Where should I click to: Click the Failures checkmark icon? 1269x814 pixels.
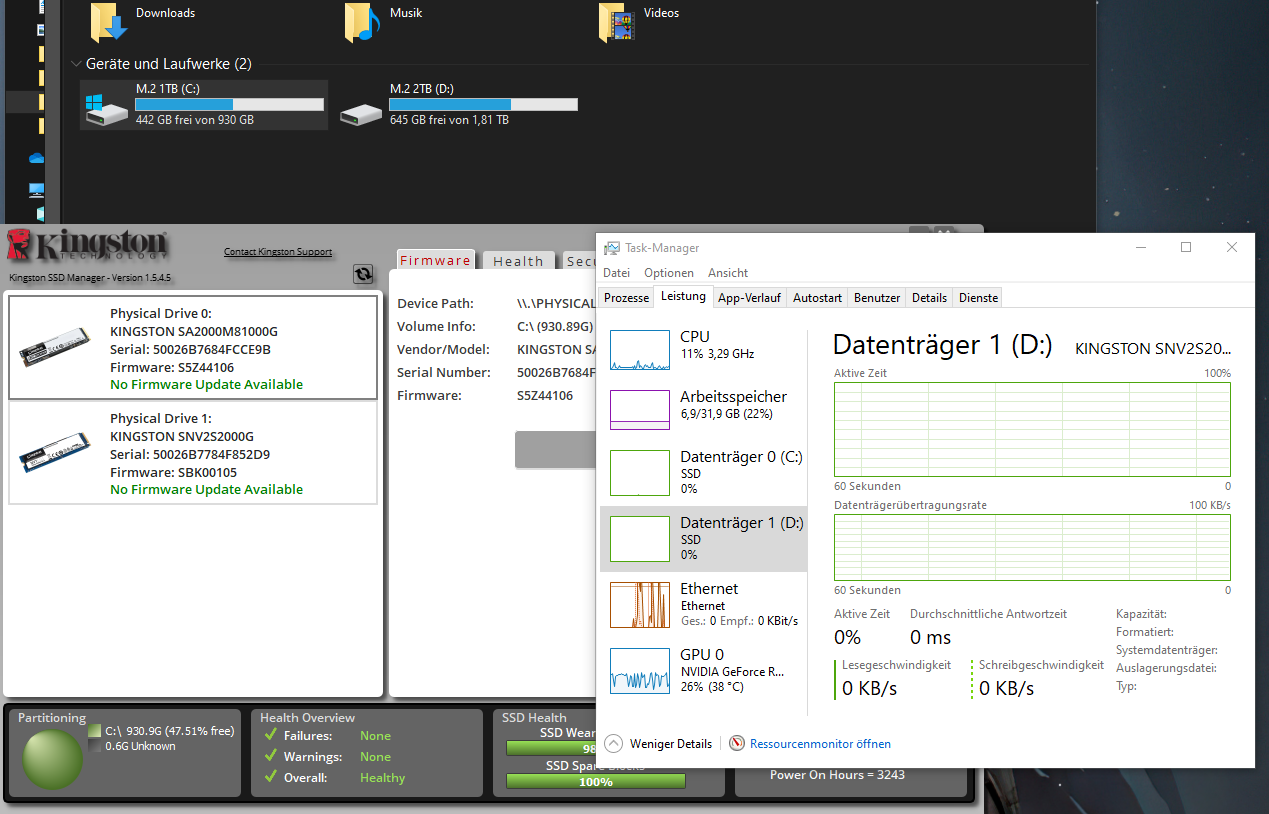tap(270, 736)
